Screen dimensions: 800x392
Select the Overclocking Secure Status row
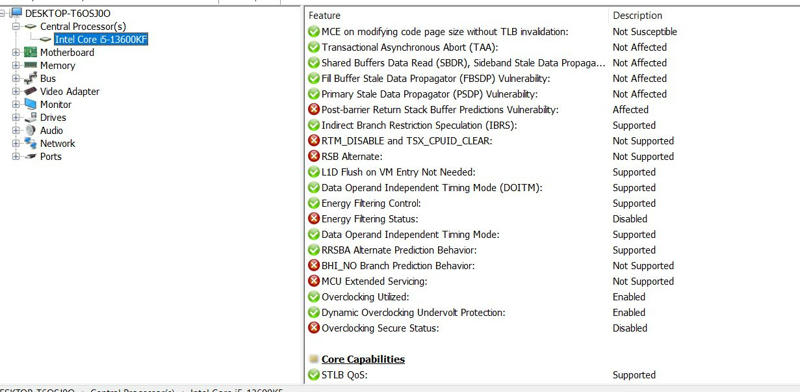553,328
